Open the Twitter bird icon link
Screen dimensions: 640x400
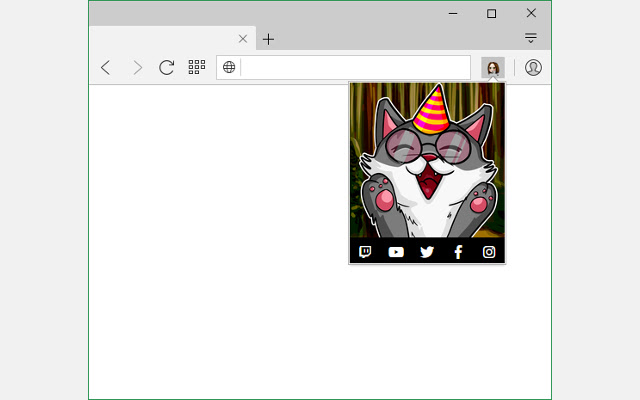[427, 252]
